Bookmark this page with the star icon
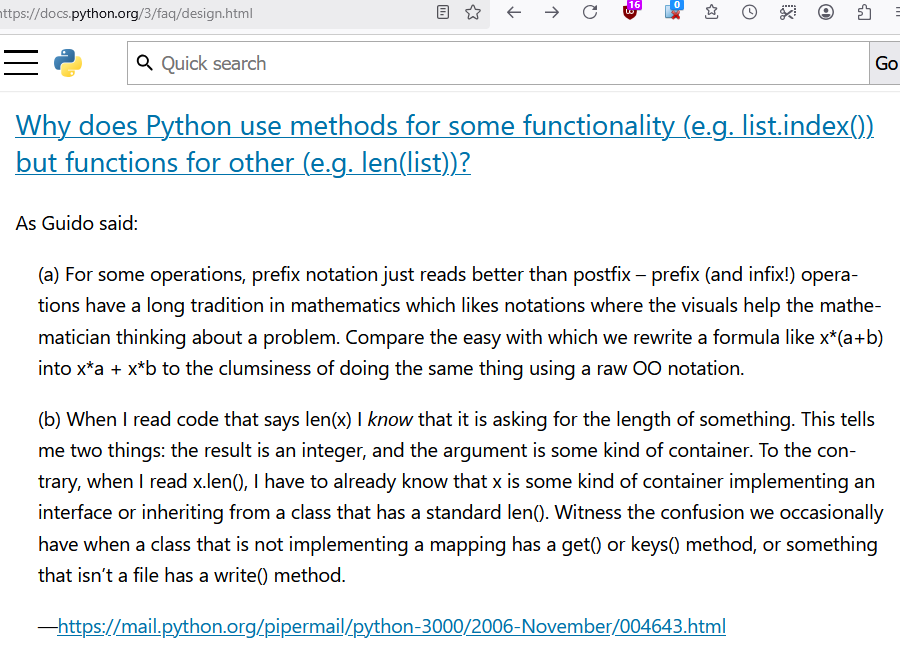Viewport: 900px width, 650px height. click(x=473, y=12)
